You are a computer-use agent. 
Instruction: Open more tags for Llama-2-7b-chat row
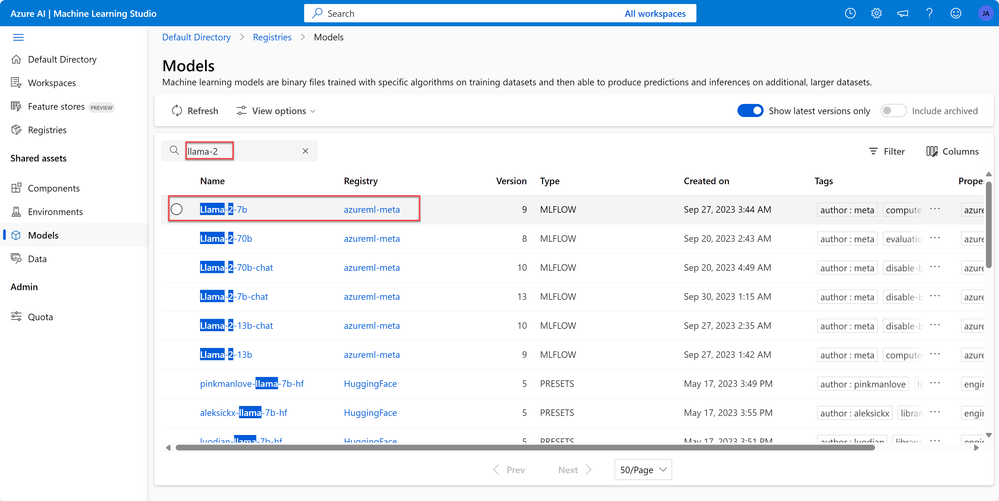tap(935, 296)
